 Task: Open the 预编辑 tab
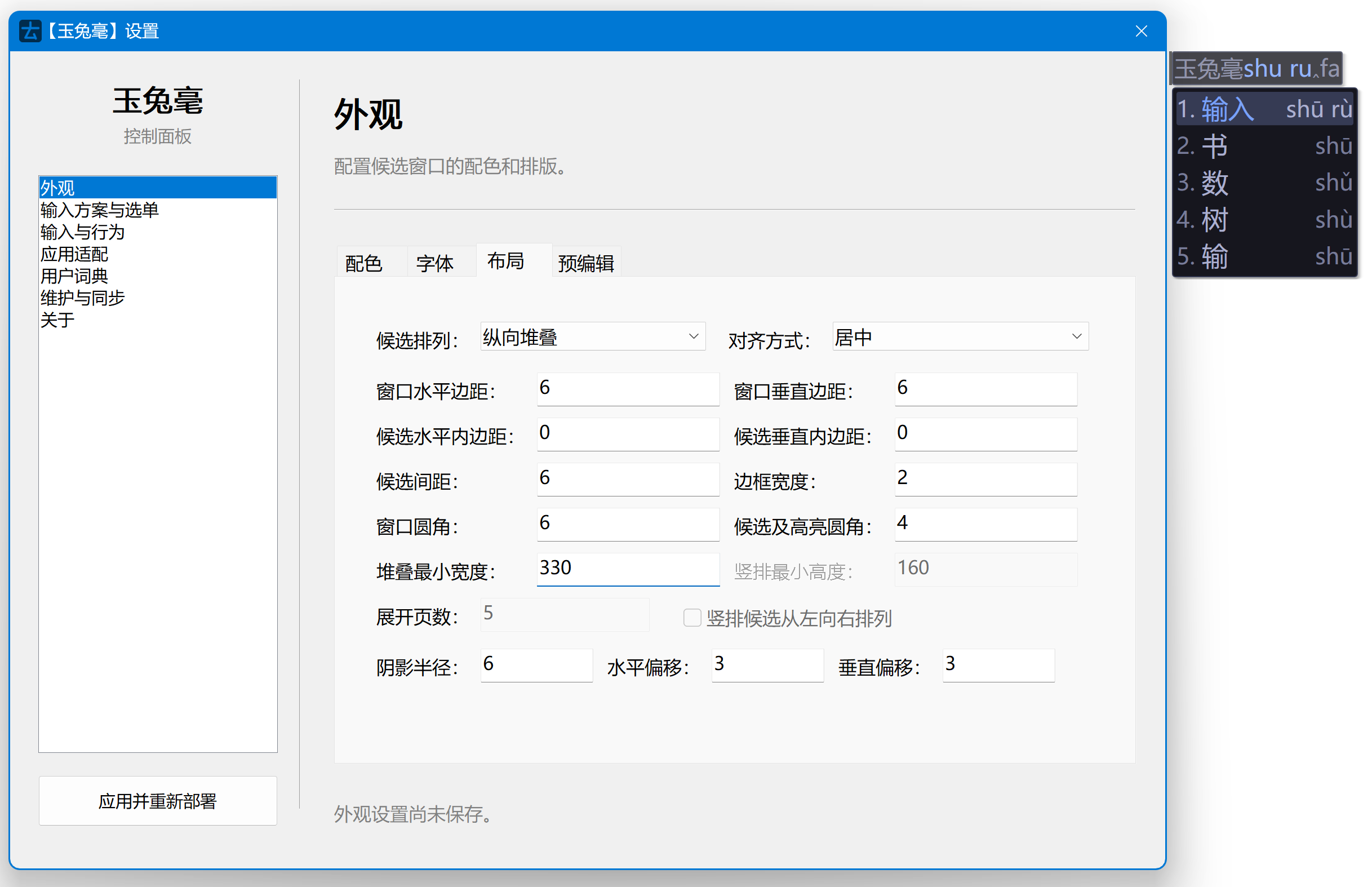pyautogui.click(x=585, y=263)
